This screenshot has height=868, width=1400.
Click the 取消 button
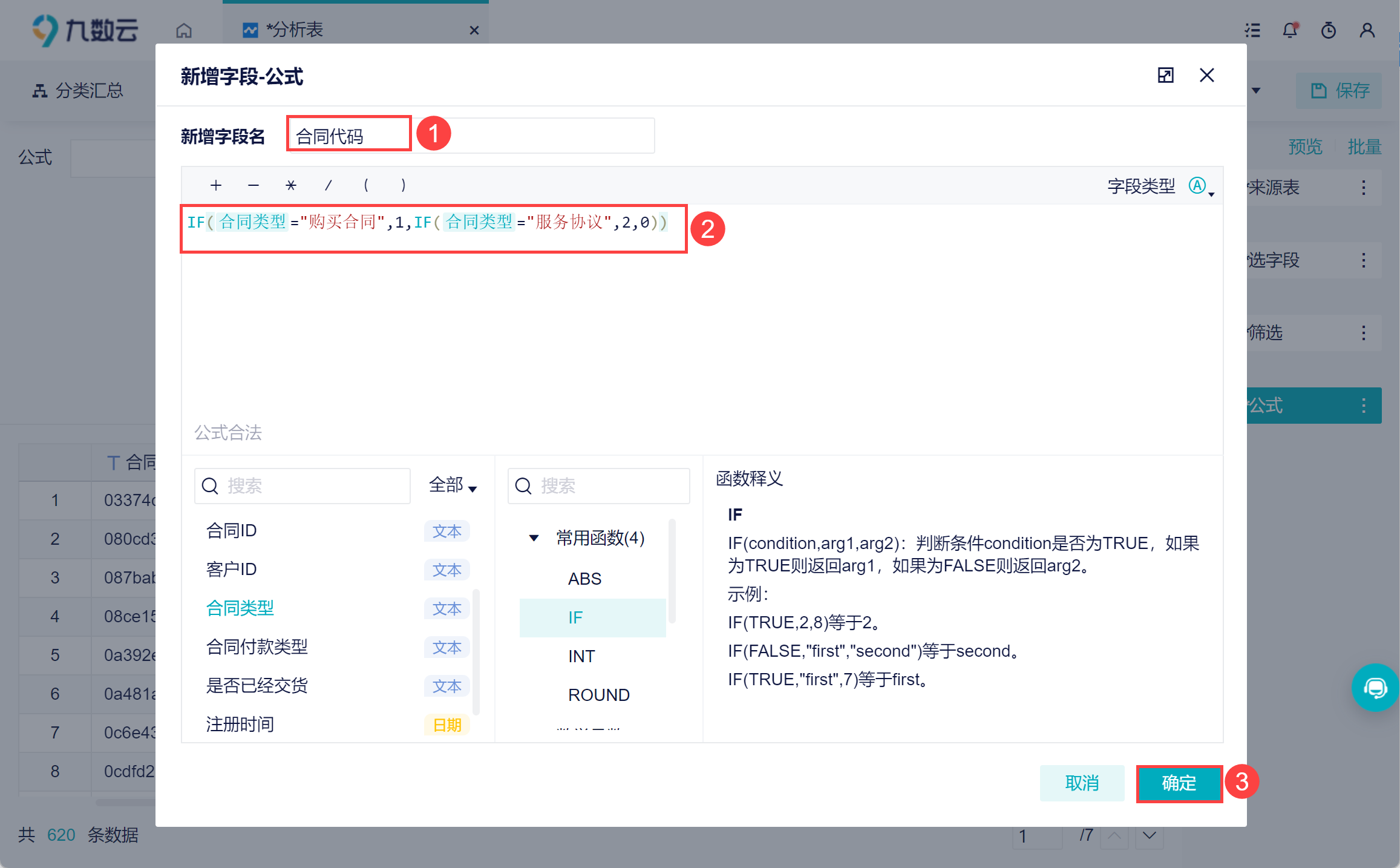(1082, 783)
